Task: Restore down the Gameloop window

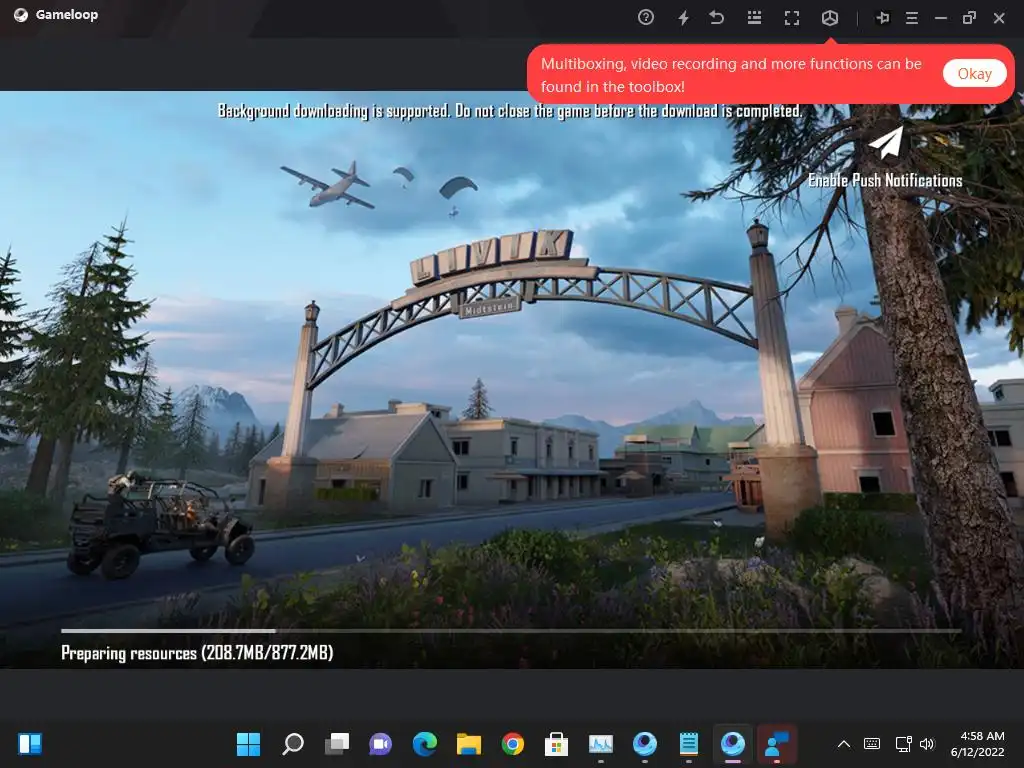Action: (969, 18)
